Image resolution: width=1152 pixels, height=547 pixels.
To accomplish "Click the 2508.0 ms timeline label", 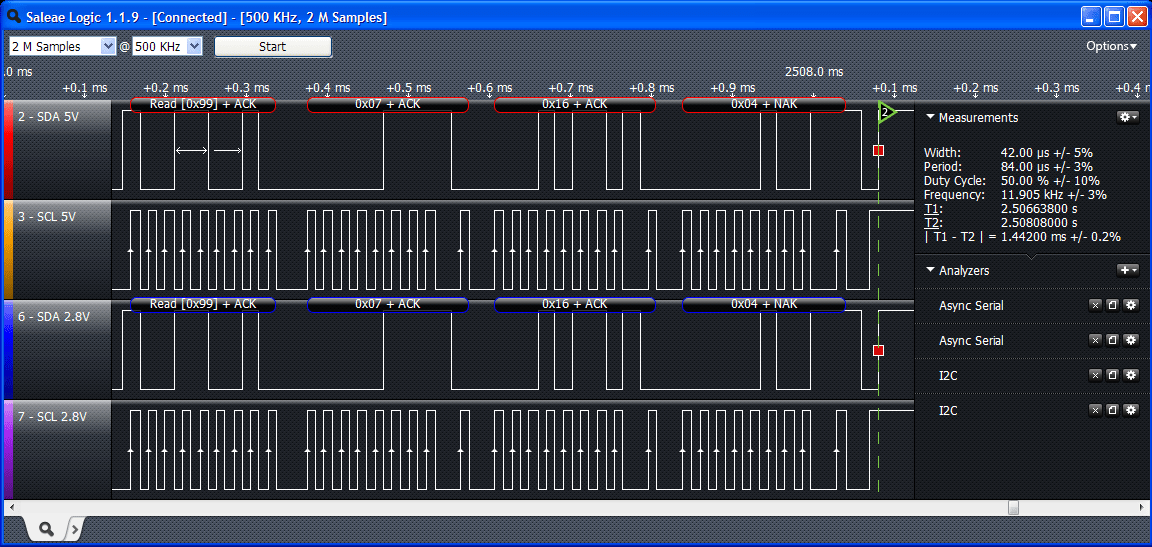I will point(814,71).
